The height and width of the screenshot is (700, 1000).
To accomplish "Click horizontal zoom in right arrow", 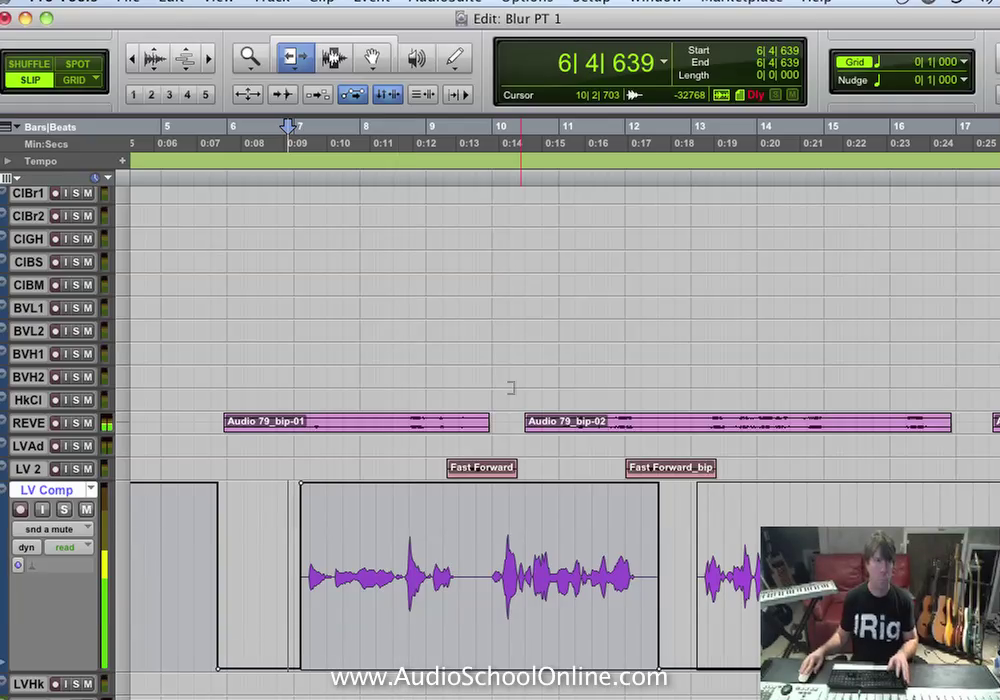I will tap(209, 59).
